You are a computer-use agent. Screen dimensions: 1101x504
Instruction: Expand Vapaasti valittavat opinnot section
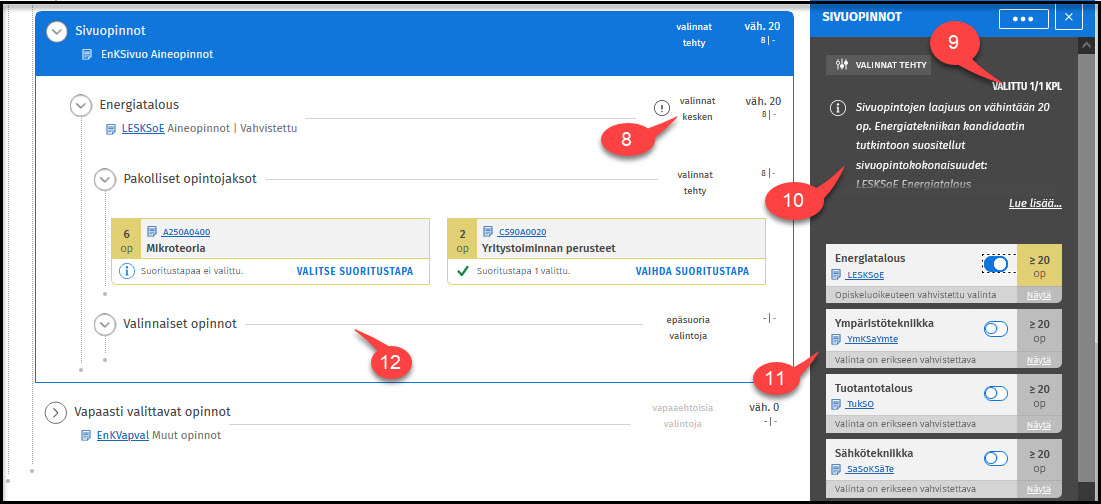tap(56, 412)
